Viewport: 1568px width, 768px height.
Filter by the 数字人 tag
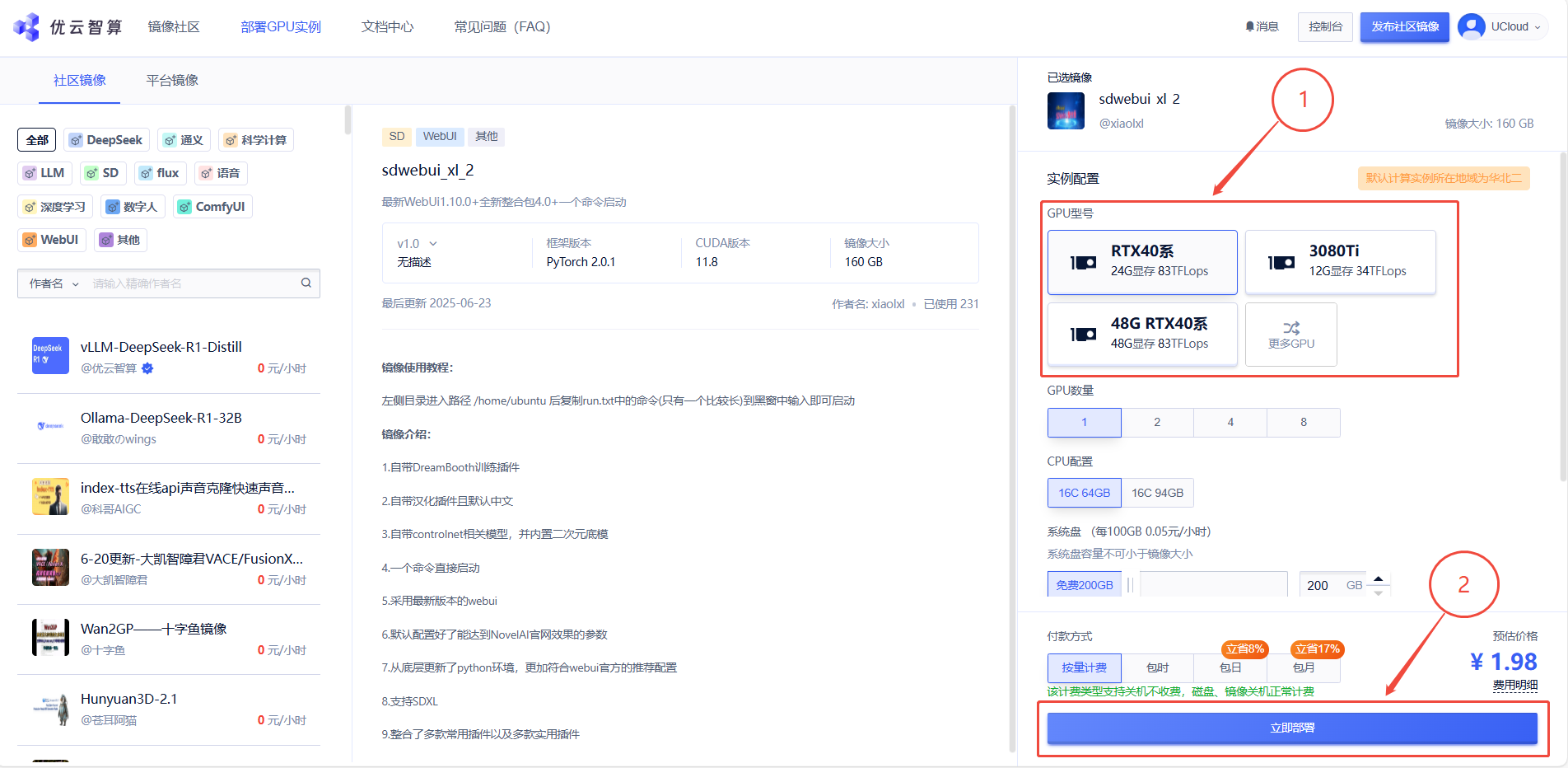[133, 207]
